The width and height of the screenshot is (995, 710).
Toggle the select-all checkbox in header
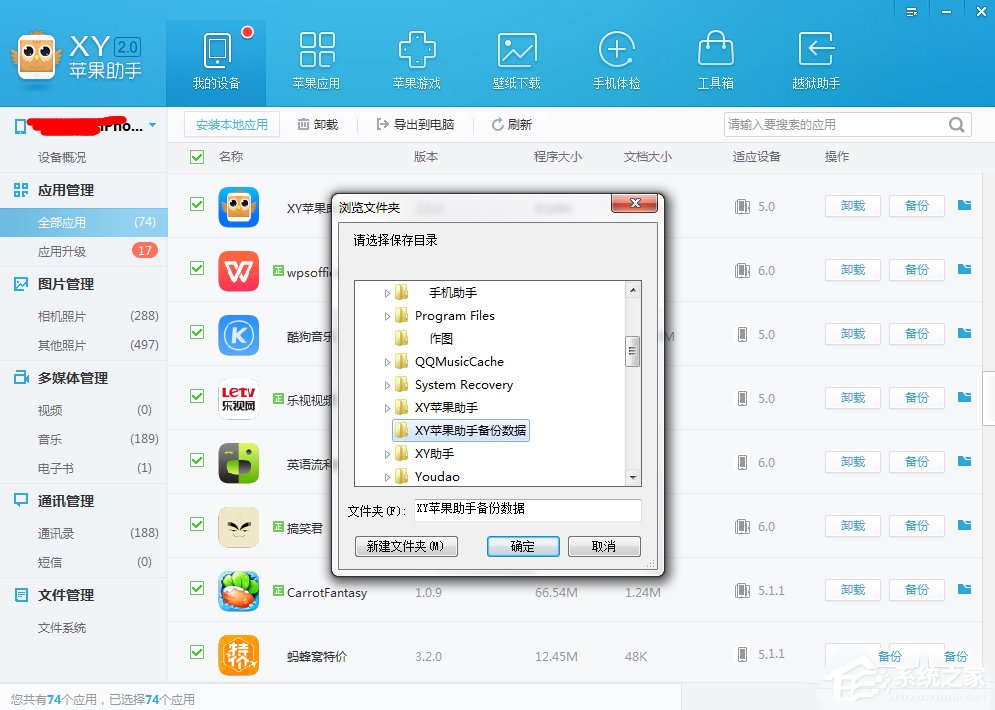point(196,157)
